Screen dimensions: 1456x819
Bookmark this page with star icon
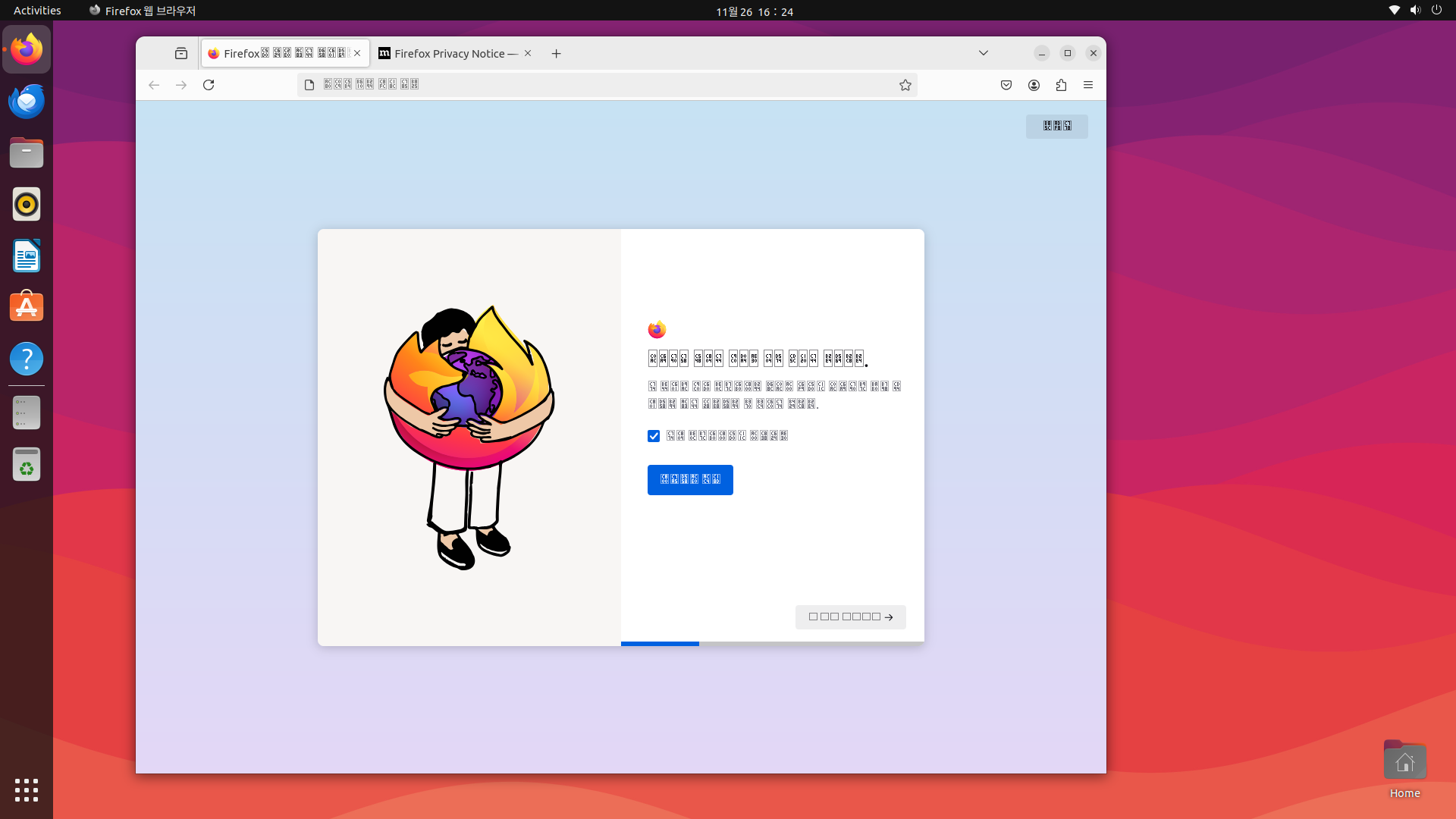905,85
